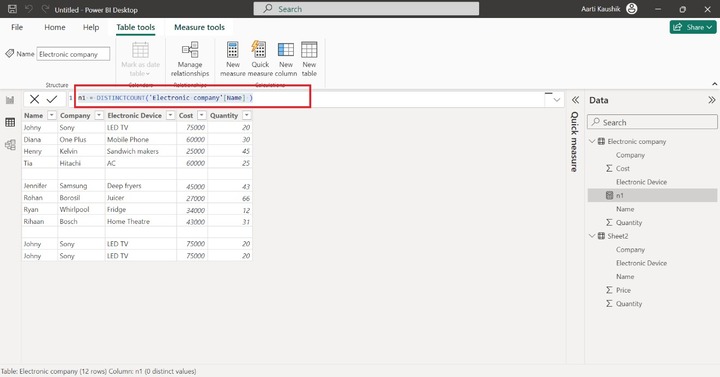
Task: Open Model view in left sidebar
Action: pyautogui.click(x=10, y=145)
